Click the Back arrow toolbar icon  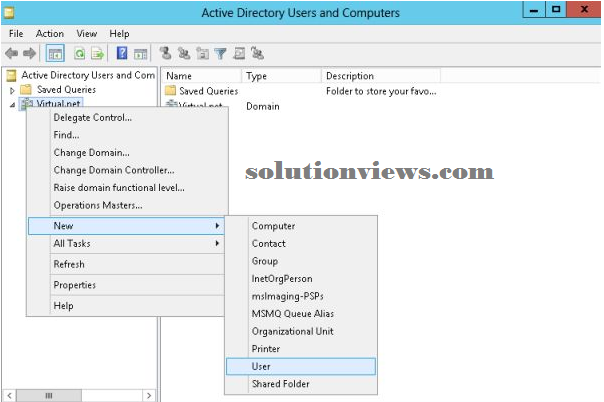(12, 53)
